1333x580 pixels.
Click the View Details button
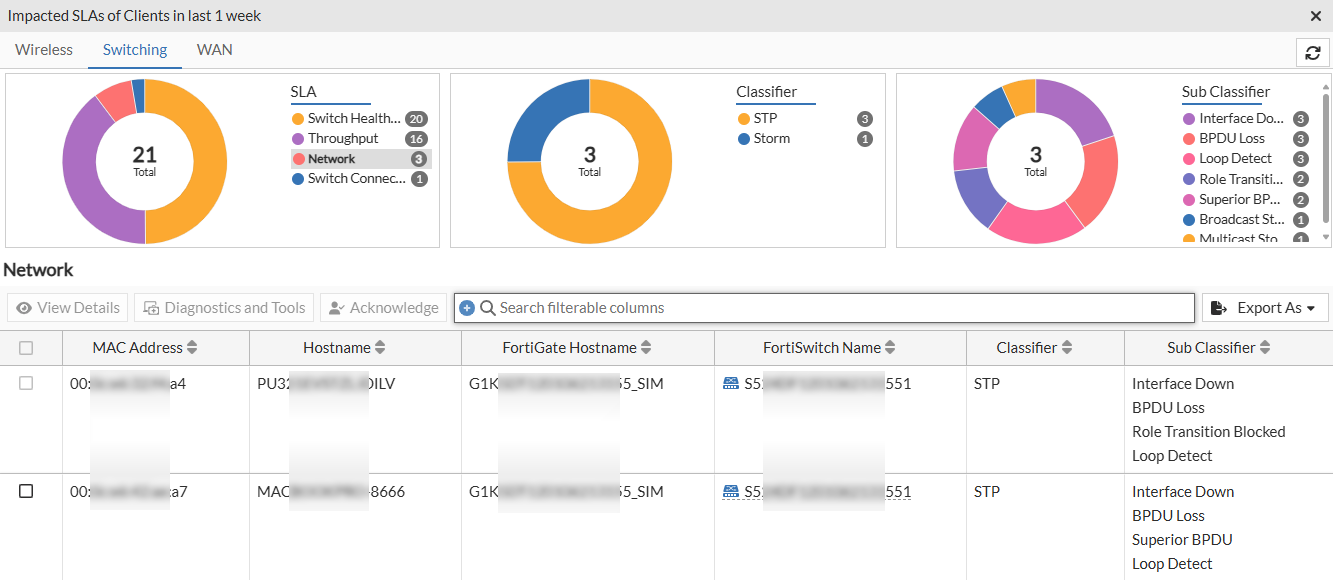68,308
